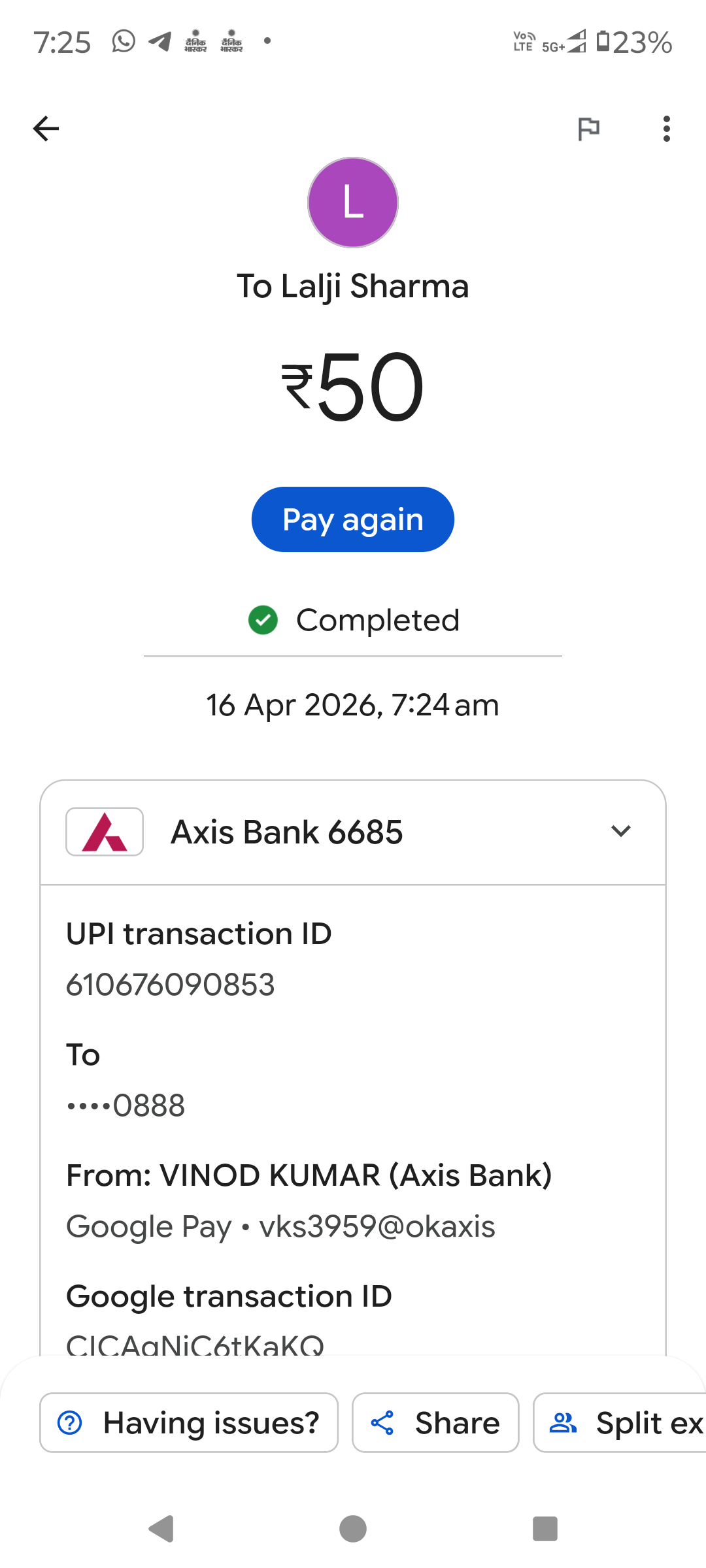Screen dimensions: 706x1568
Task: Tap the Axis Bank logo
Action: [105, 832]
